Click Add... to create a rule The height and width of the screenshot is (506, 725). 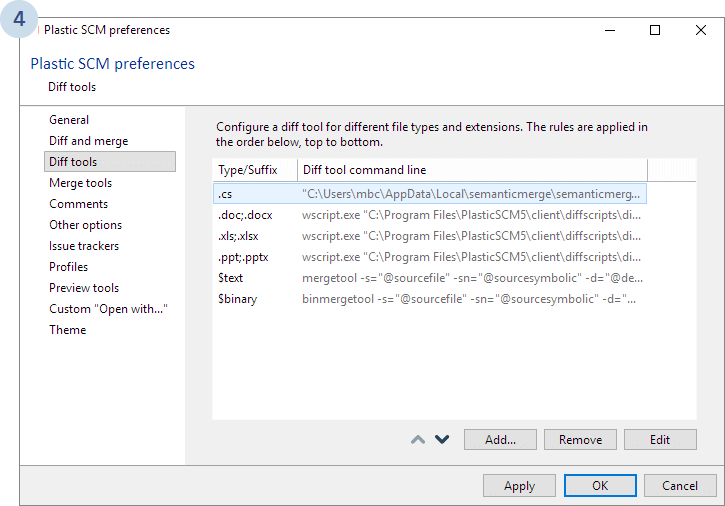[x=500, y=439]
